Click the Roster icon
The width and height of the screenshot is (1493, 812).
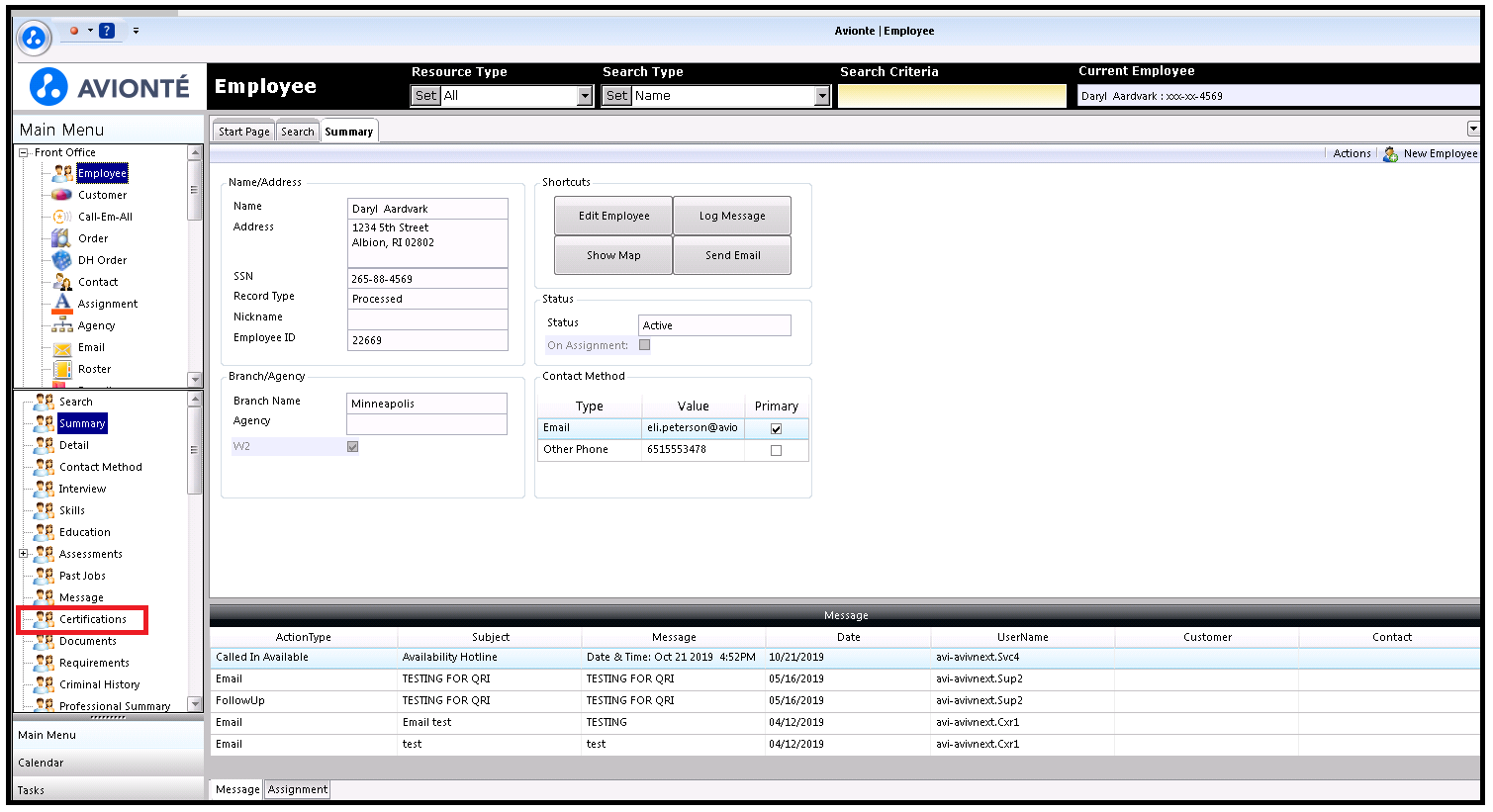click(x=62, y=369)
